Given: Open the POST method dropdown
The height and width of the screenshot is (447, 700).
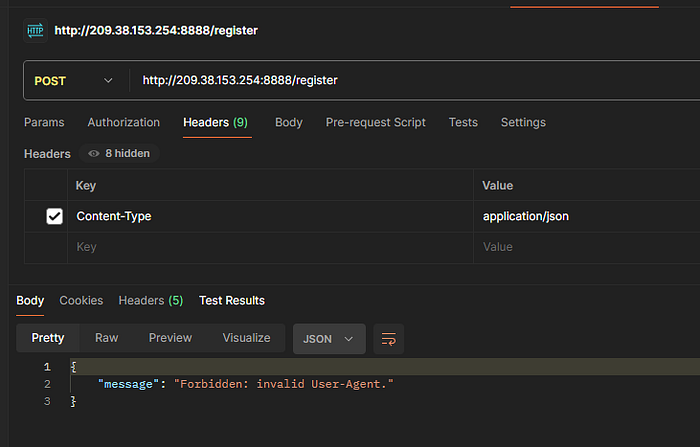Looking at the screenshot, I should coord(74,81).
